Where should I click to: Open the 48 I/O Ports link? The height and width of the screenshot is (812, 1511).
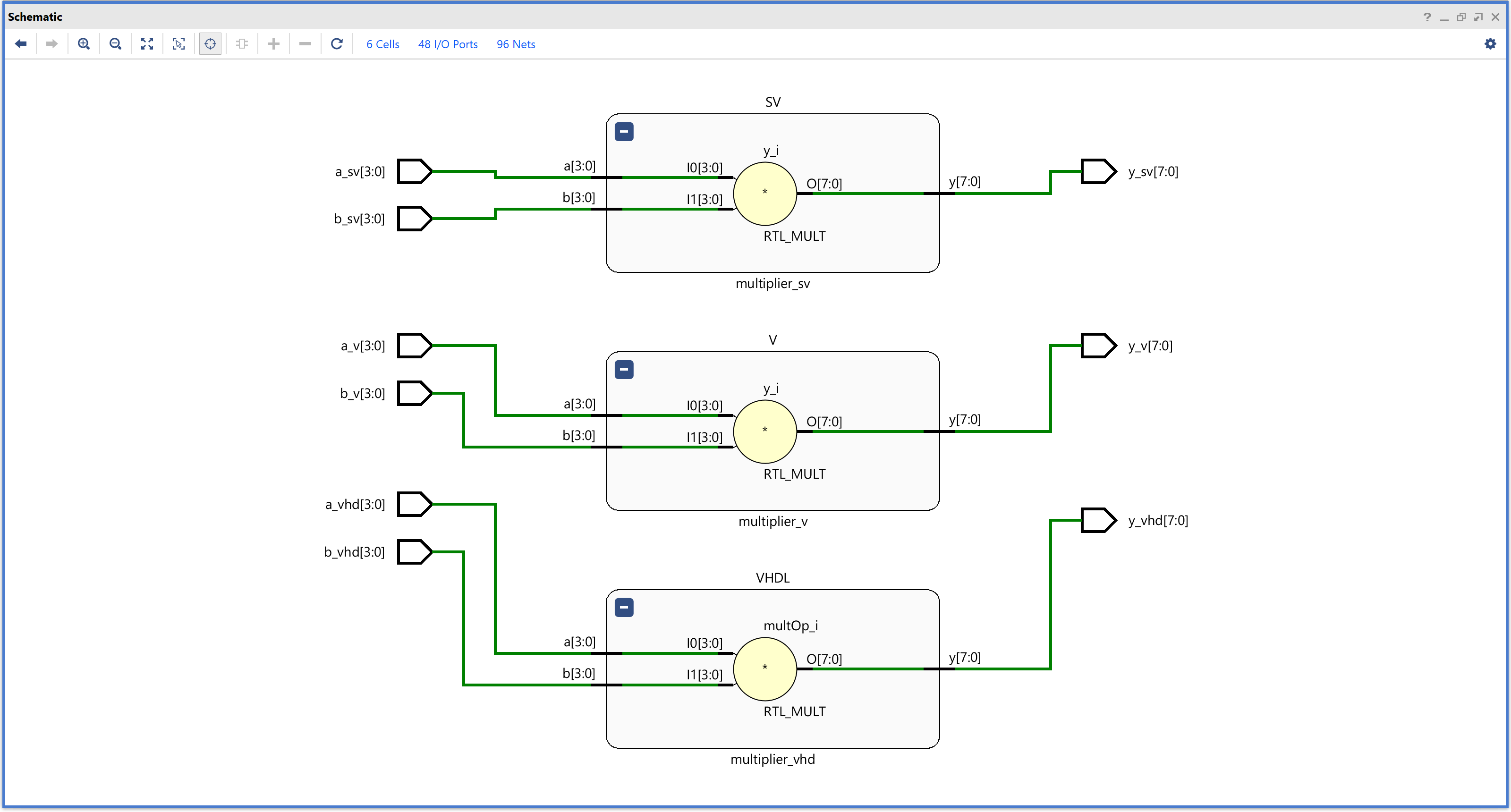[x=448, y=44]
